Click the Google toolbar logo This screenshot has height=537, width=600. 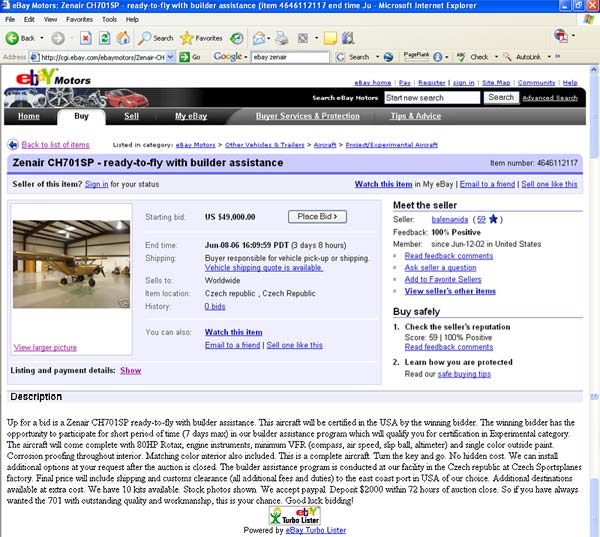coord(227,57)
